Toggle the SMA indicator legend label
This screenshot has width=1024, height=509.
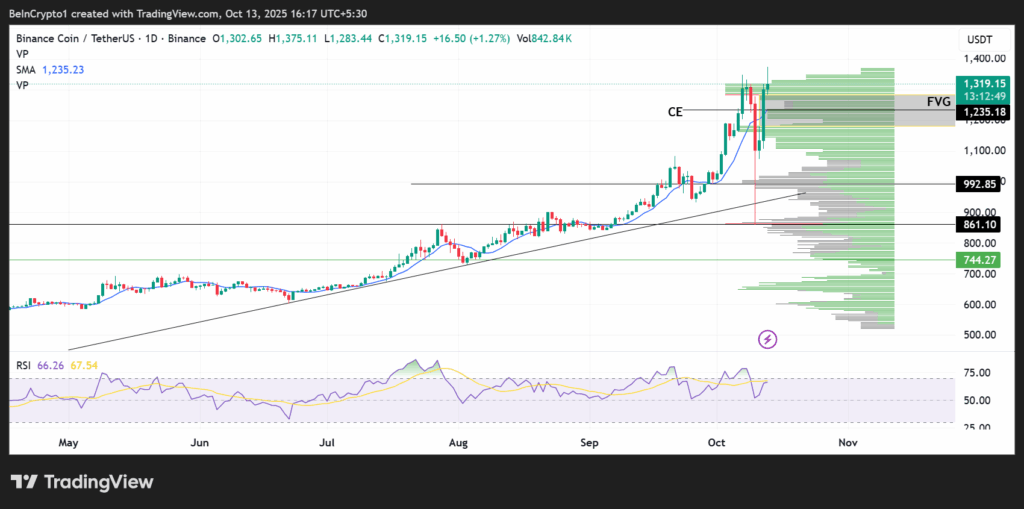click(x=27, y=70)
